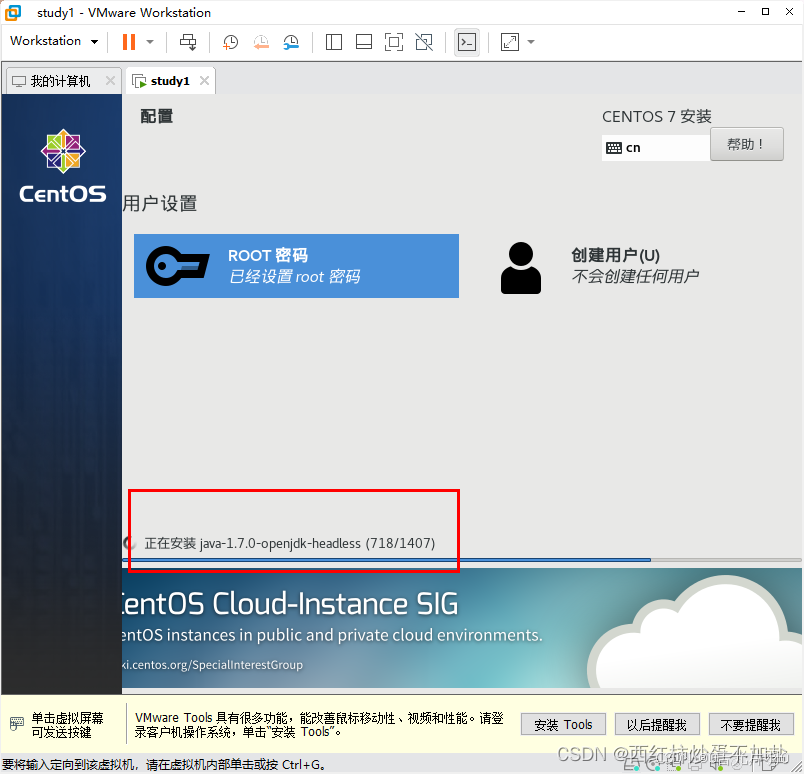Click the cn keyboard layout indicator
The height and width of the screenshot is (774, 804).
click(x=656, y=148)
